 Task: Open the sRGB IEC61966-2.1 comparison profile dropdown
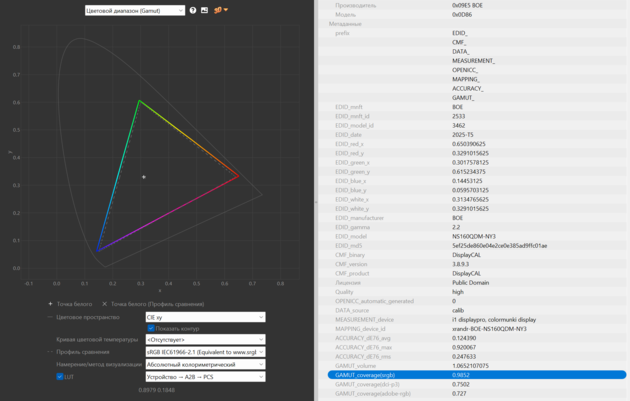[205, 352]
